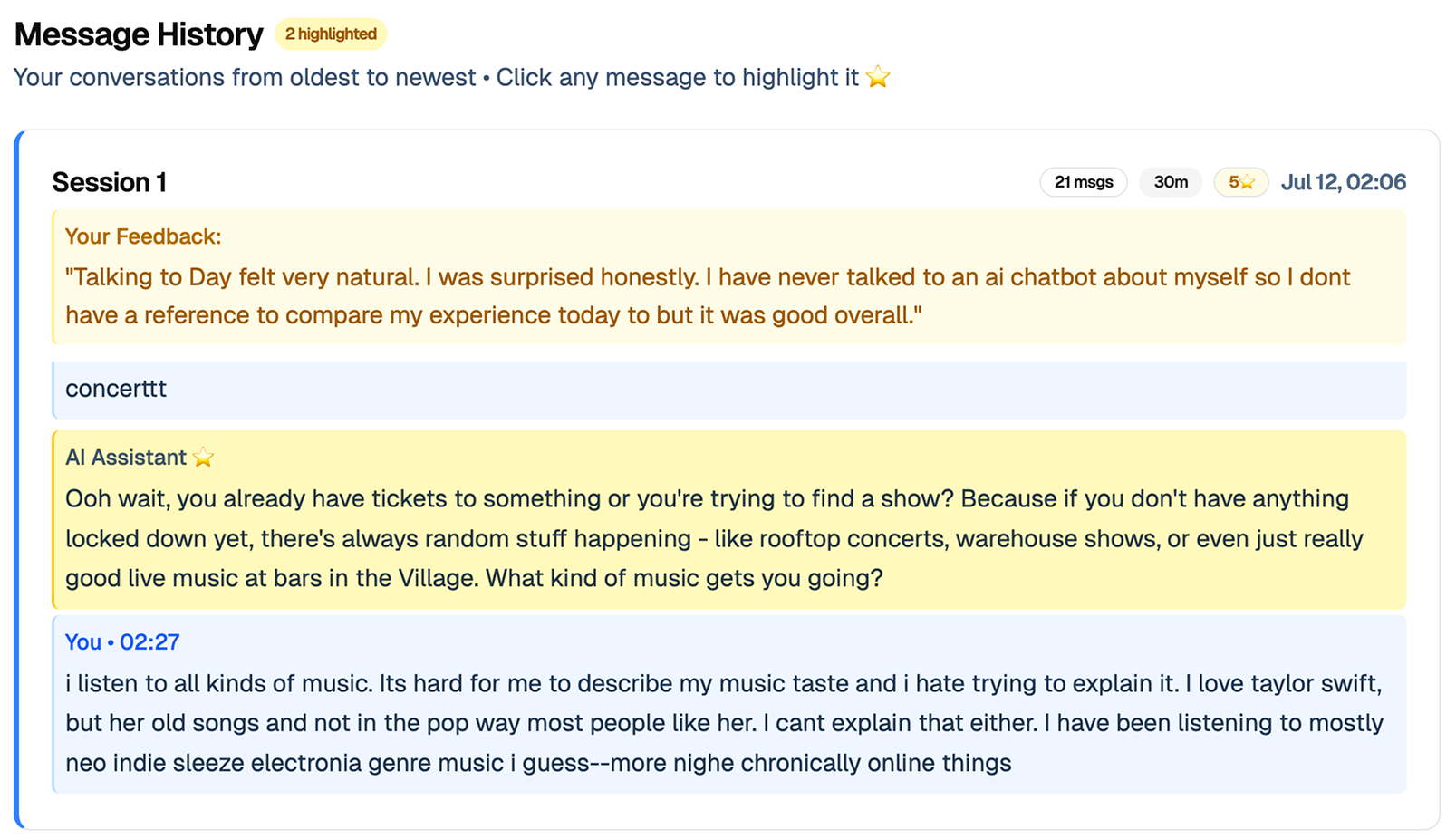Screen dimensions: 1456x839
Task: Select the Session 1 heading
Action: point(110,182)
